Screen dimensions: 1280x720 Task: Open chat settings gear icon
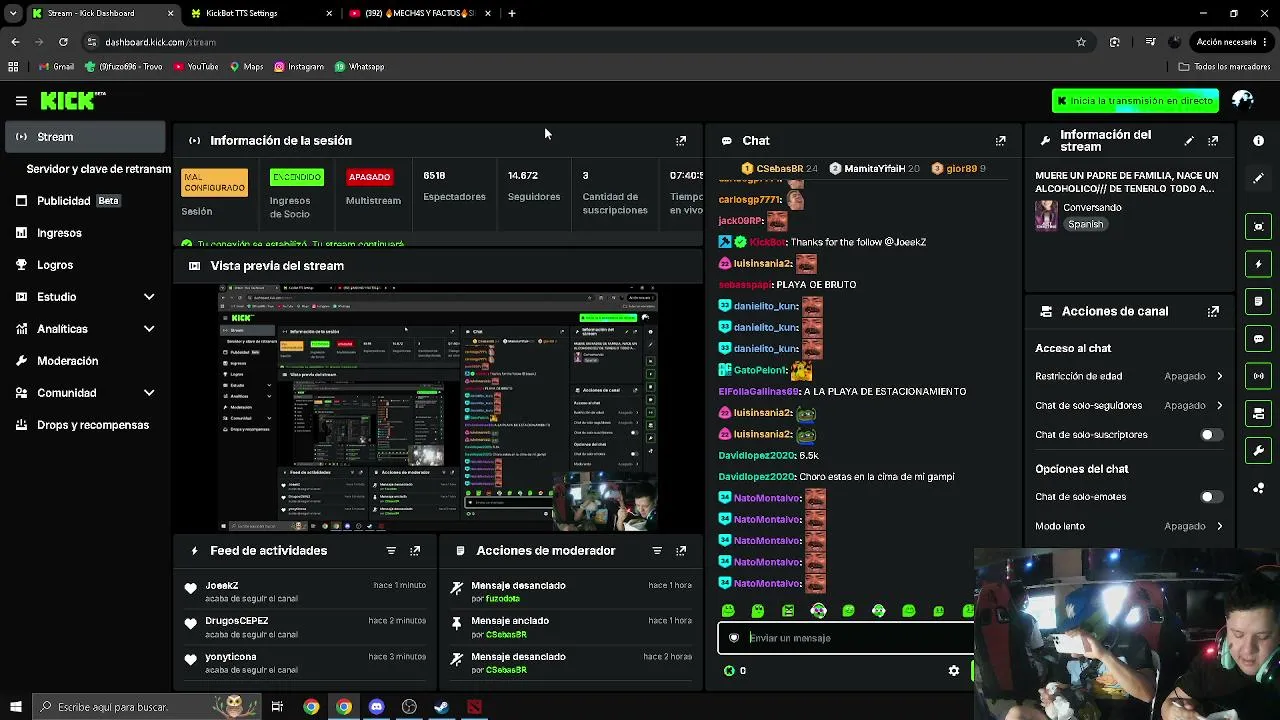click(954, 671)
